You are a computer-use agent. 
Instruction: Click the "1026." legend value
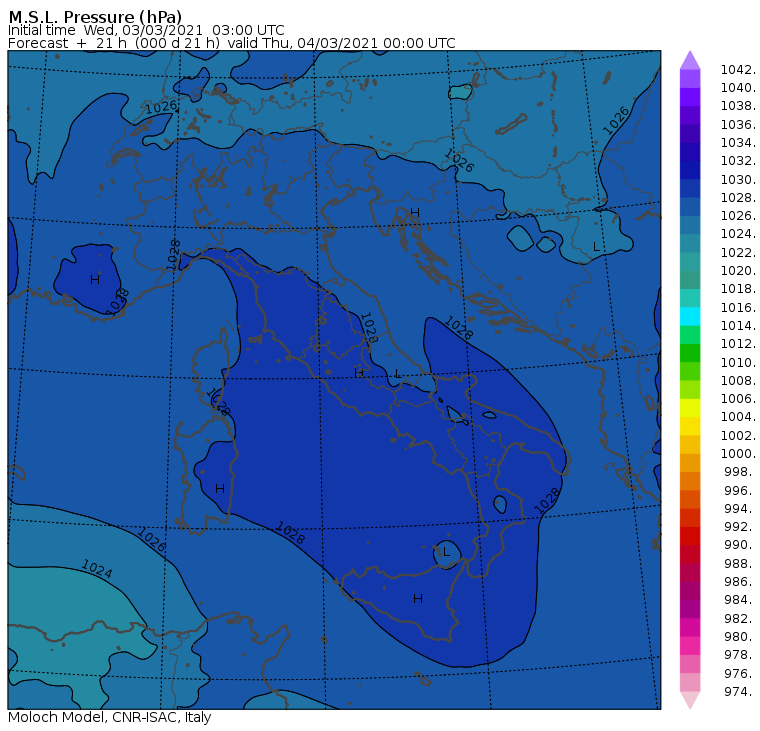[x=738, y=215]
